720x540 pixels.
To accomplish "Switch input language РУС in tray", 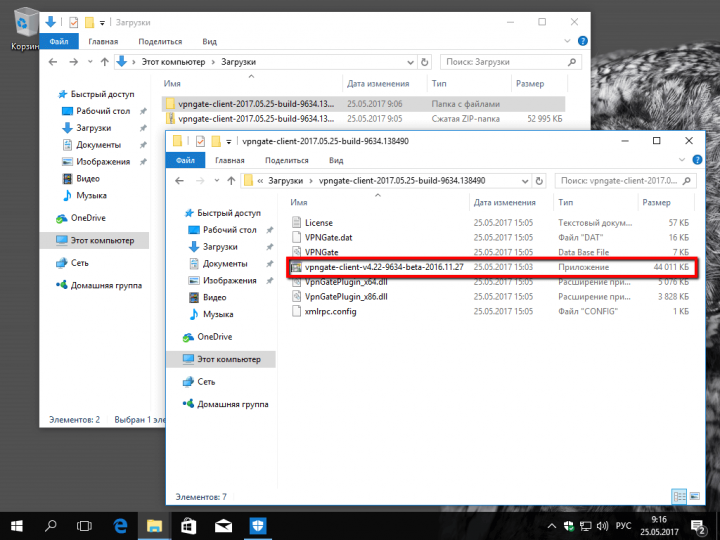I will click(x=623, y=526).
